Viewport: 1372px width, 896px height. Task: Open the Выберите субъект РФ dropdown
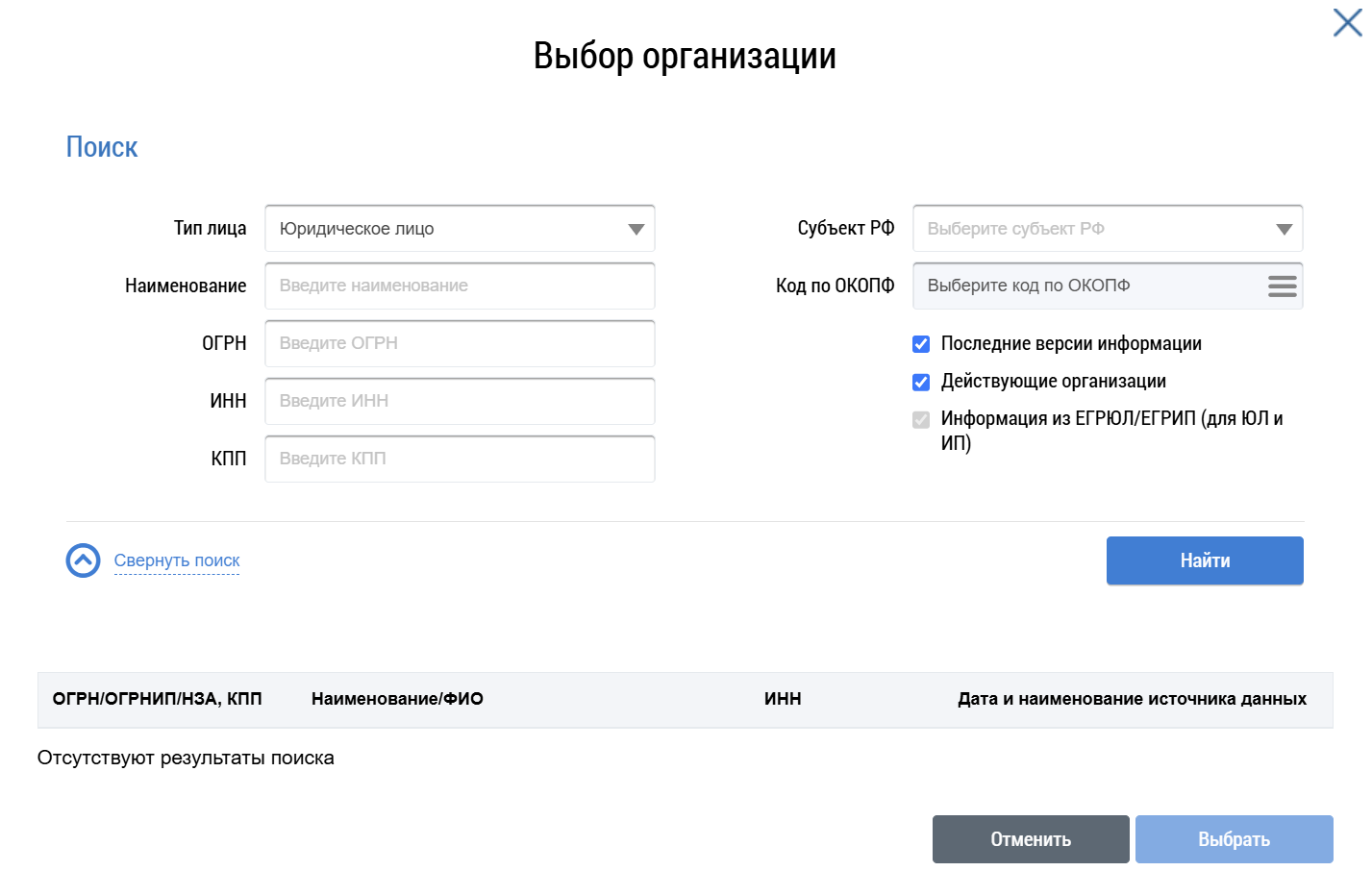pos(1108,229)
